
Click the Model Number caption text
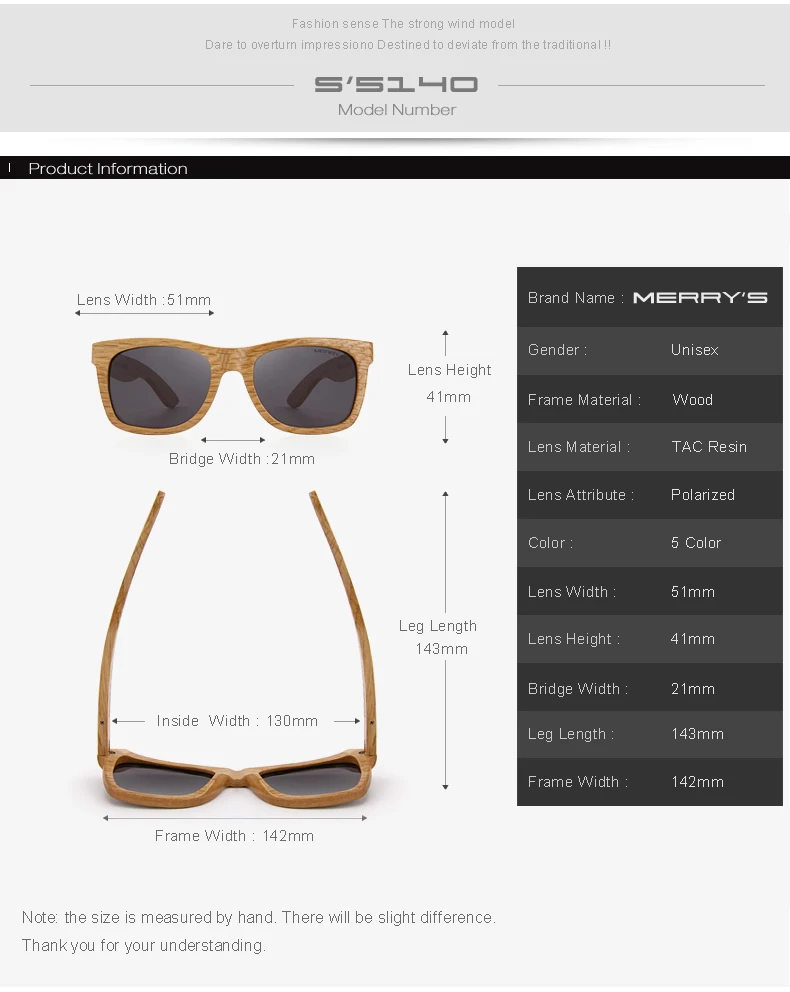[397, 110]
